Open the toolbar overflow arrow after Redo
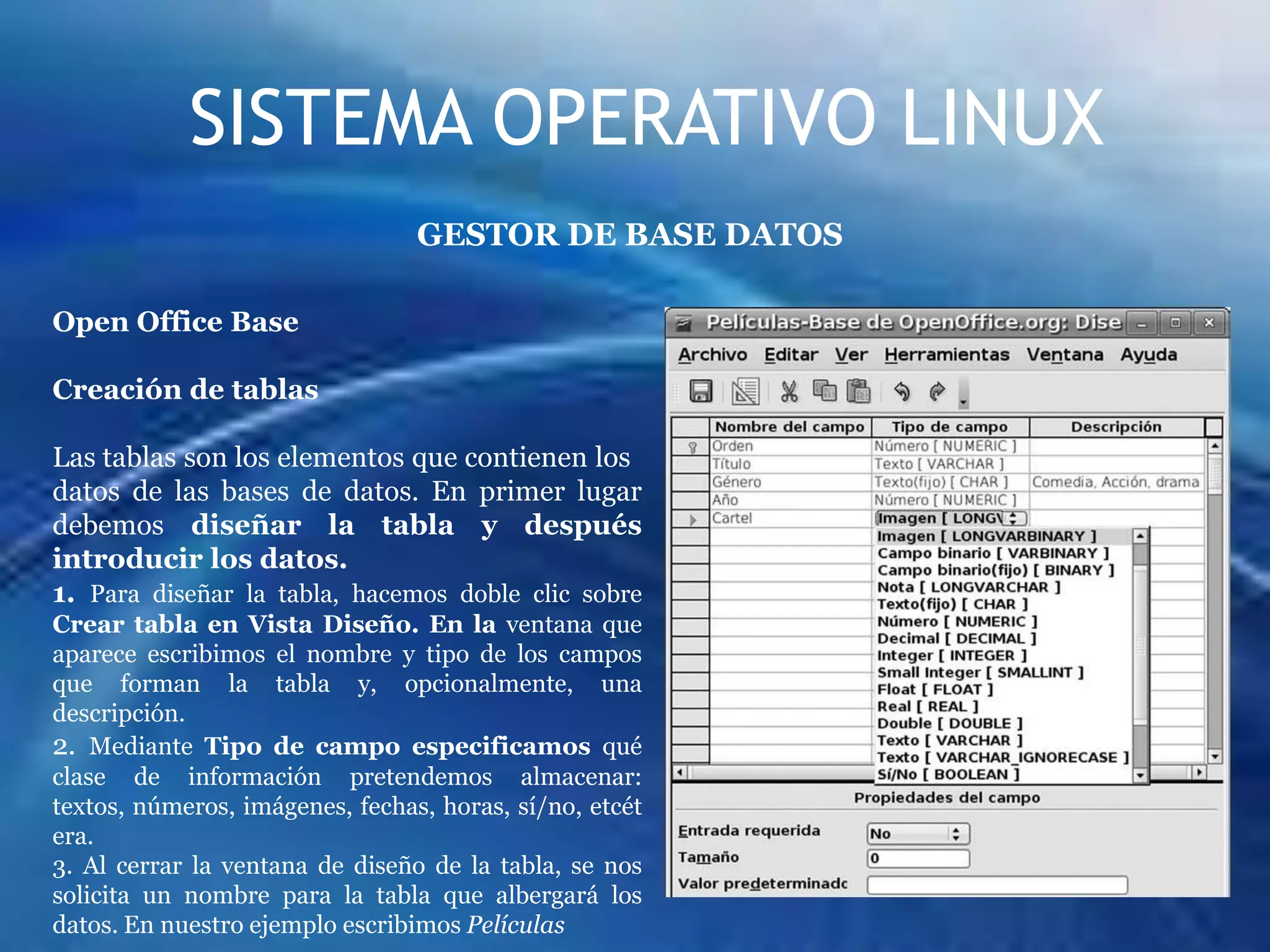Image resolution: width=1270 pixels, height=952 pixels. 963,394
